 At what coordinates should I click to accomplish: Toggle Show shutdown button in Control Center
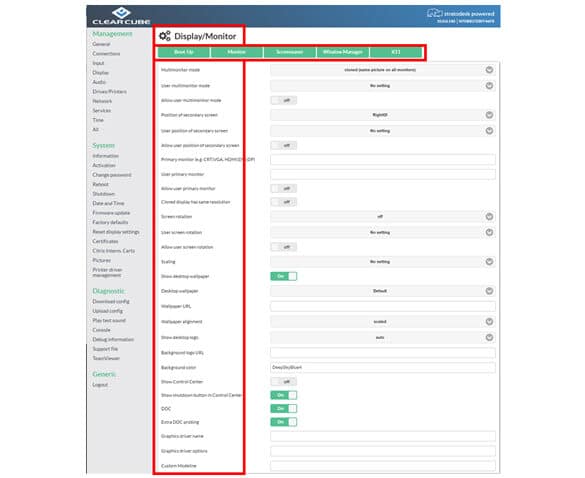pyautogui.click(x=284, y=395)
